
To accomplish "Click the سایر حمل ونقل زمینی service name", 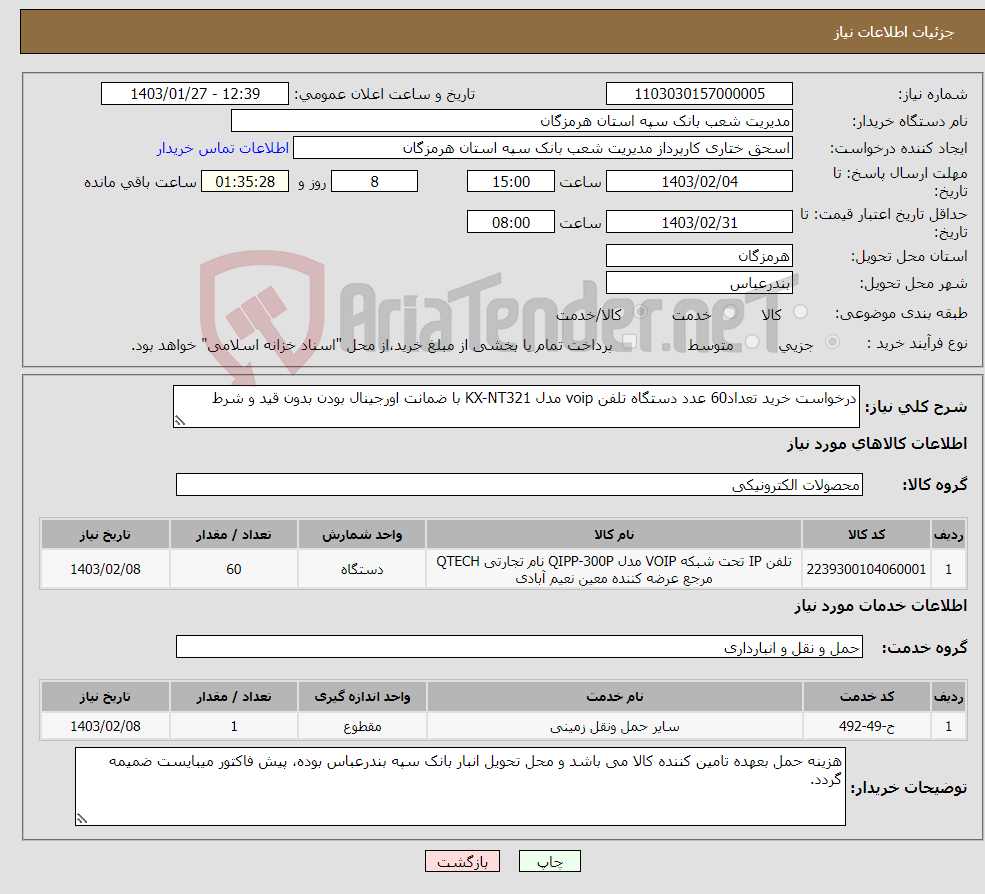I will point(614,726).
